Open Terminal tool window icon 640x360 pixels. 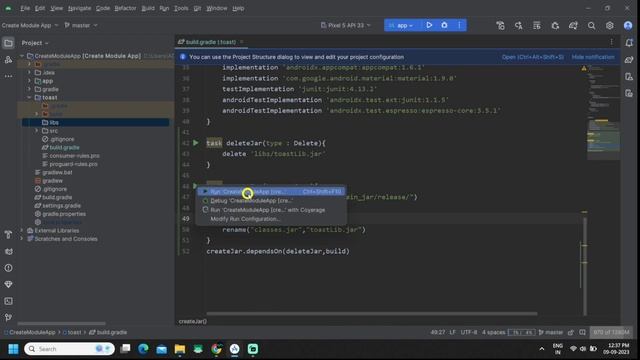(x=8, y=301)
